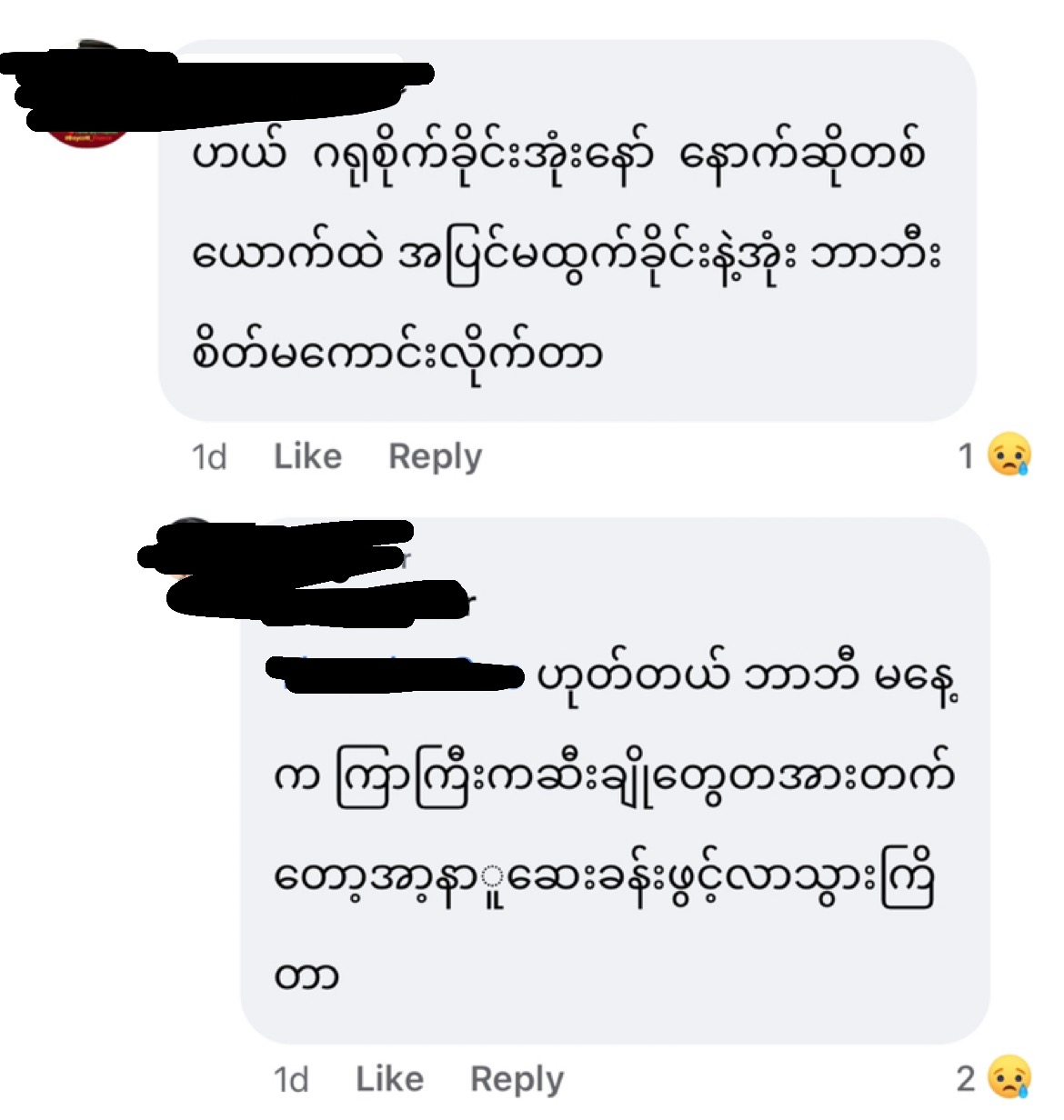This screenshot has height=1120, width=1064.
Task: Tap the sad reaction emoji beside count 1
Action: tap(1009, 455)
